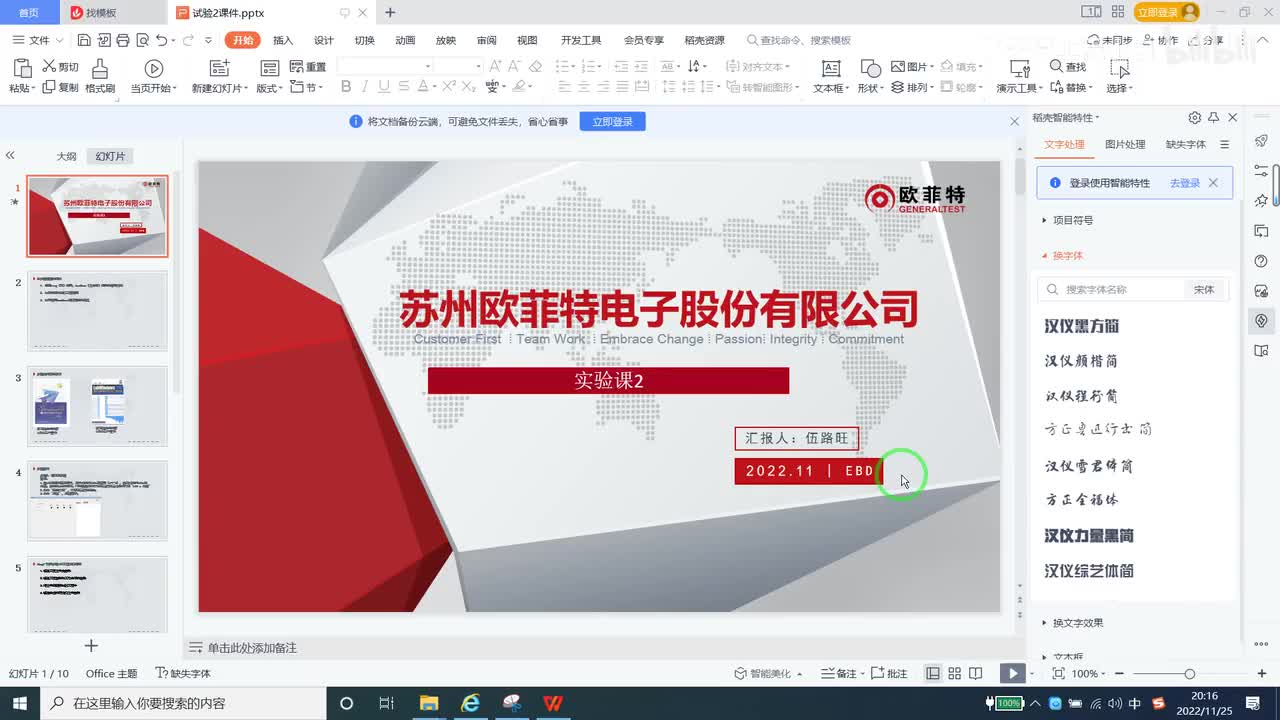This screenshot has width=1280, height=720.
Task: Toggle Subscript X₂ formatting
Action: 469,87
